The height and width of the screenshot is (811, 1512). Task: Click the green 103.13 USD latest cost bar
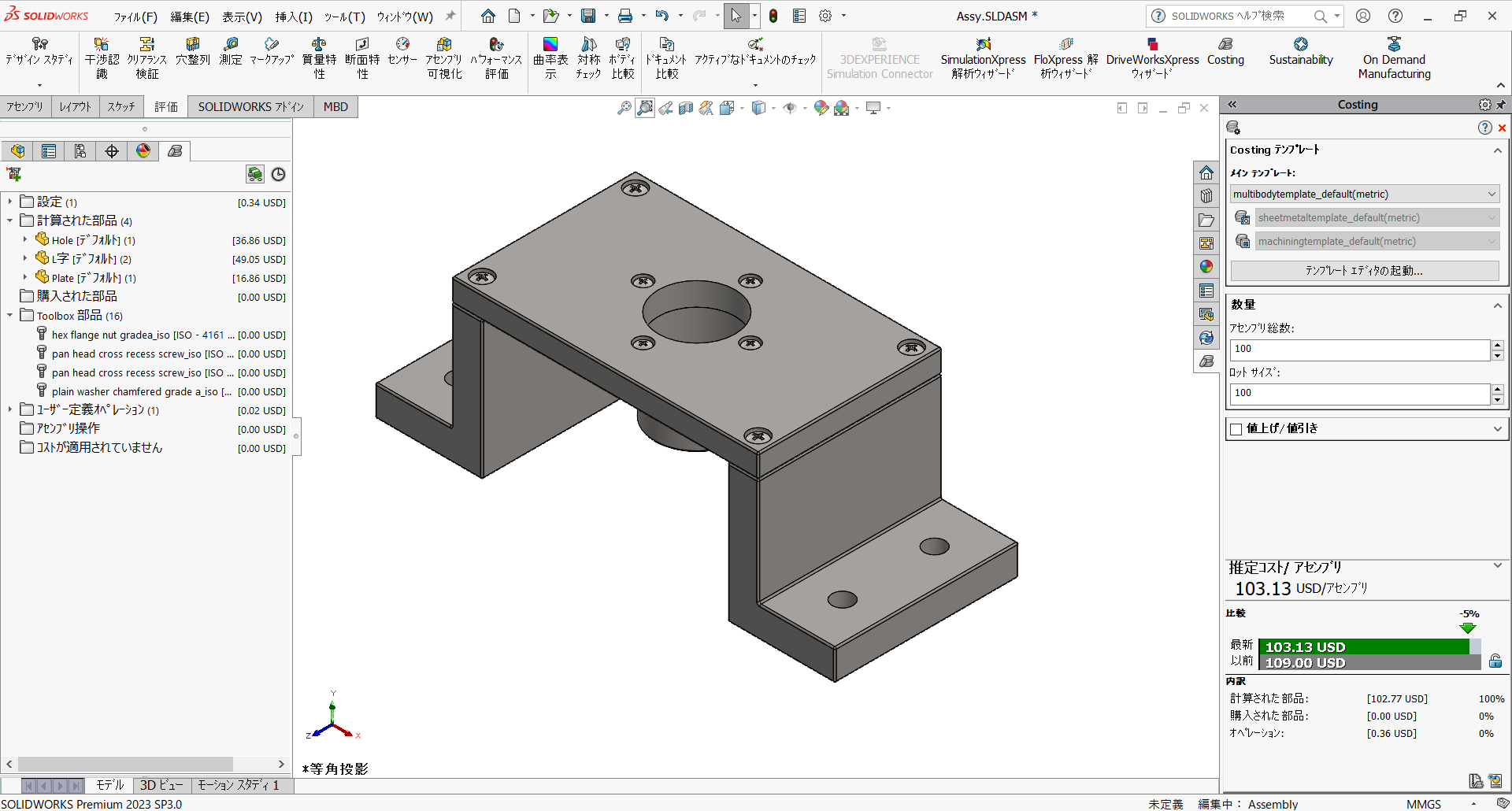coord(1363,646)
